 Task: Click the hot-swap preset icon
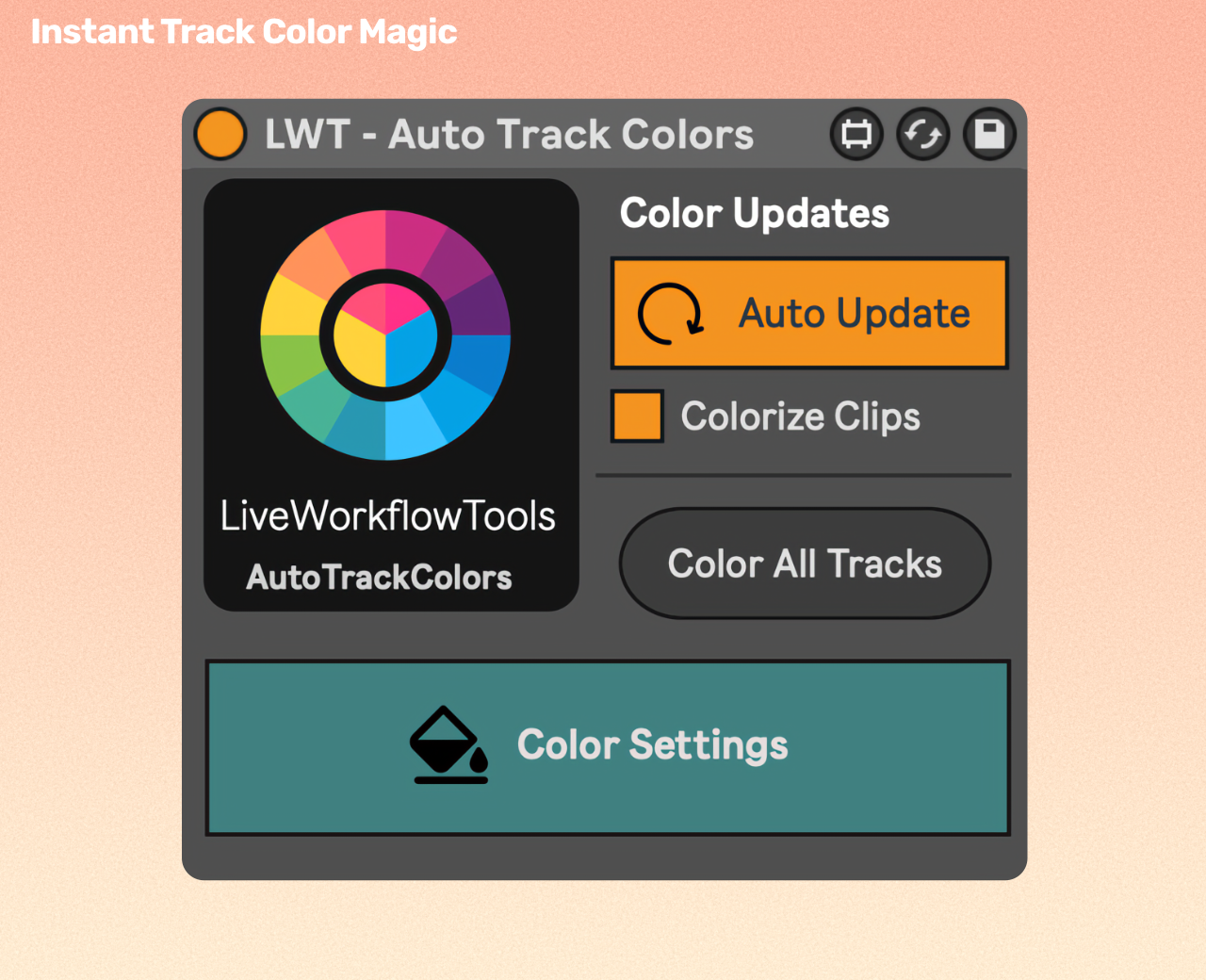[856, 134]
